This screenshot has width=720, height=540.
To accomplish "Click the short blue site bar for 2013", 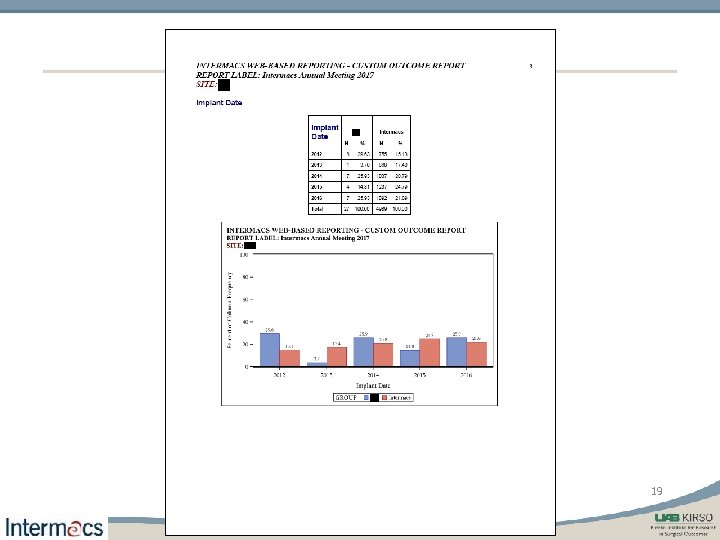I will (x=317, y=364).
